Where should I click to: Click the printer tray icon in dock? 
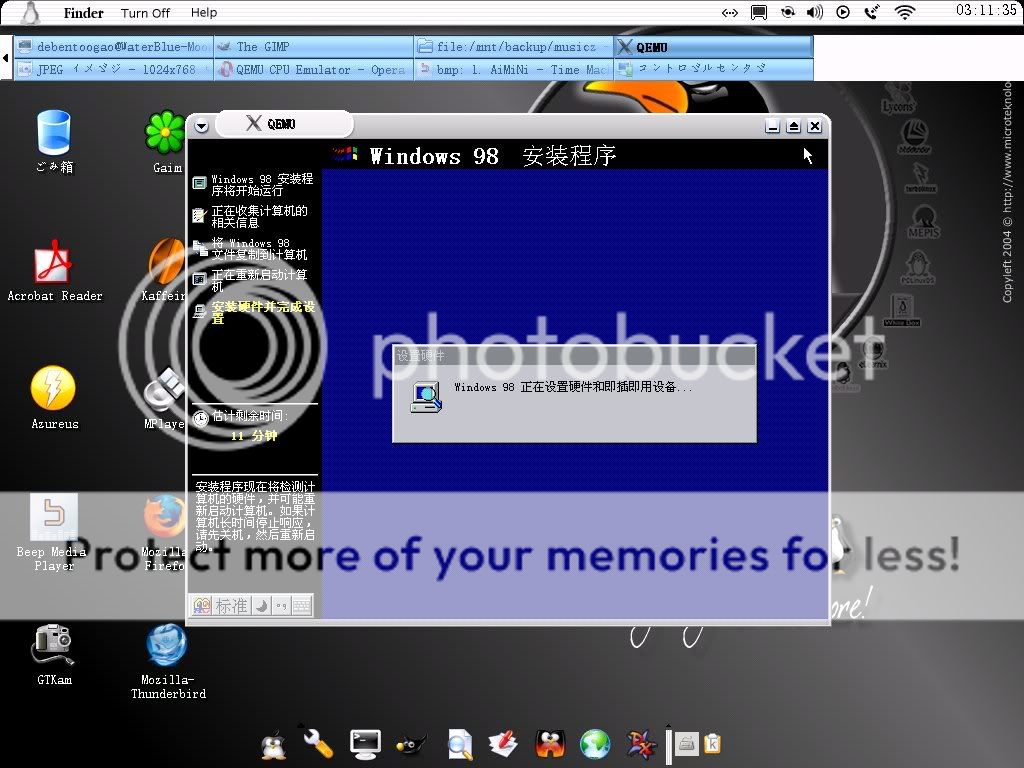click(686, 744)
